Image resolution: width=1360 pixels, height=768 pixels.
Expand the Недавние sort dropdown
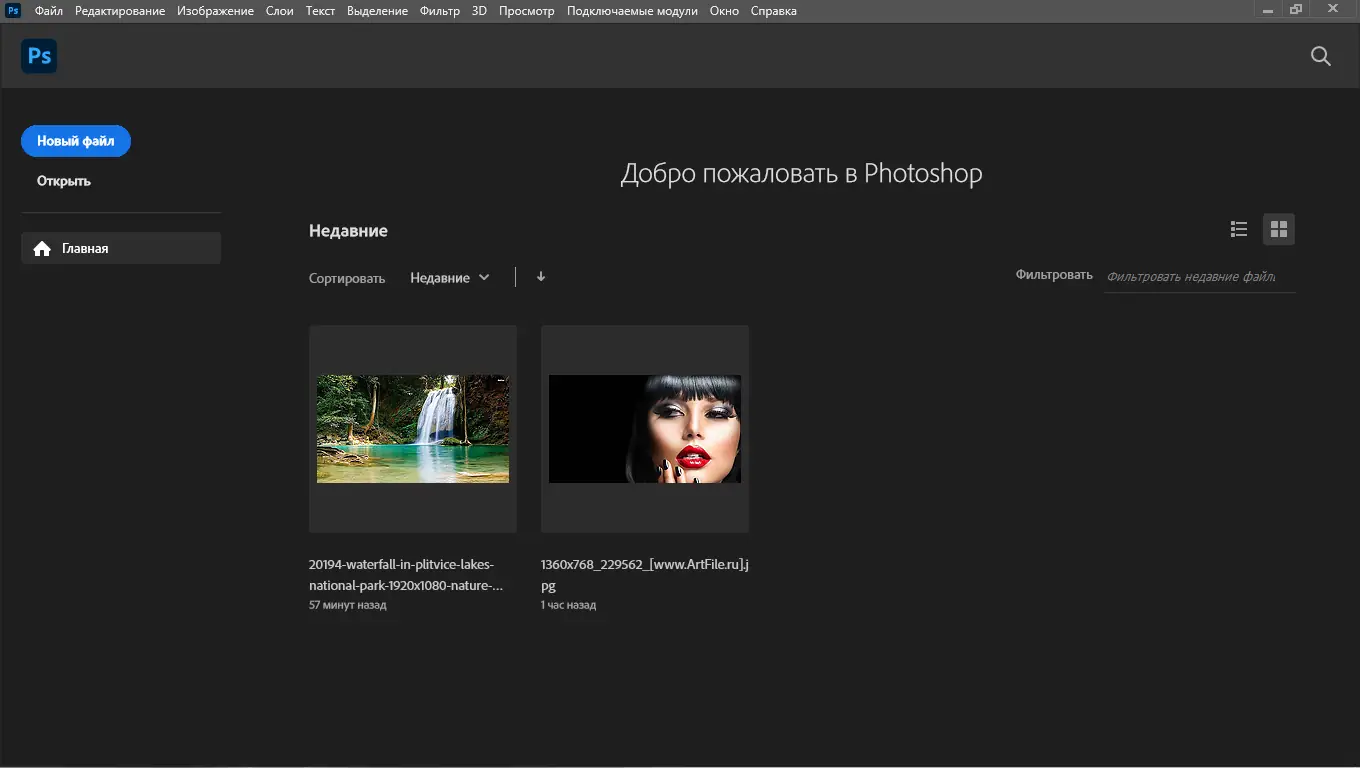(x=450, y=278)
